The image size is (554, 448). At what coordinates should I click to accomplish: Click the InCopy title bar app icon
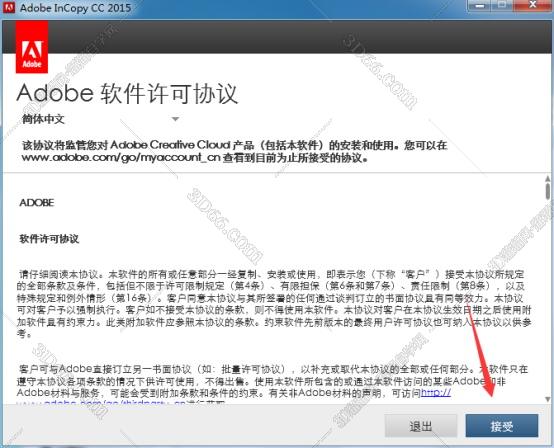[9, 7]
